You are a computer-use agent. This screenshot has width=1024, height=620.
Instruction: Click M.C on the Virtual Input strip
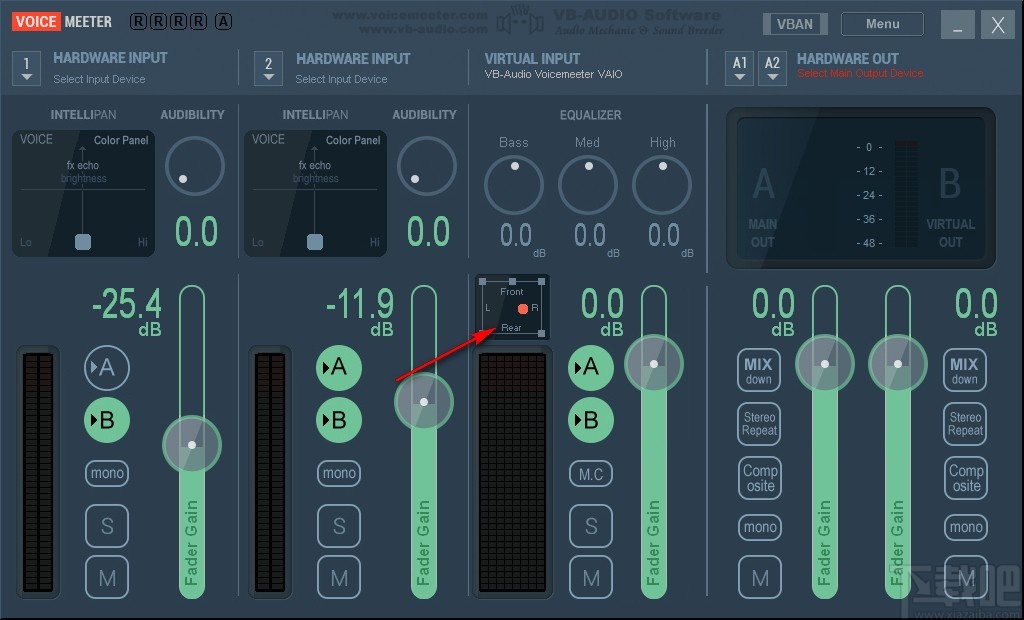coord(590,473)
